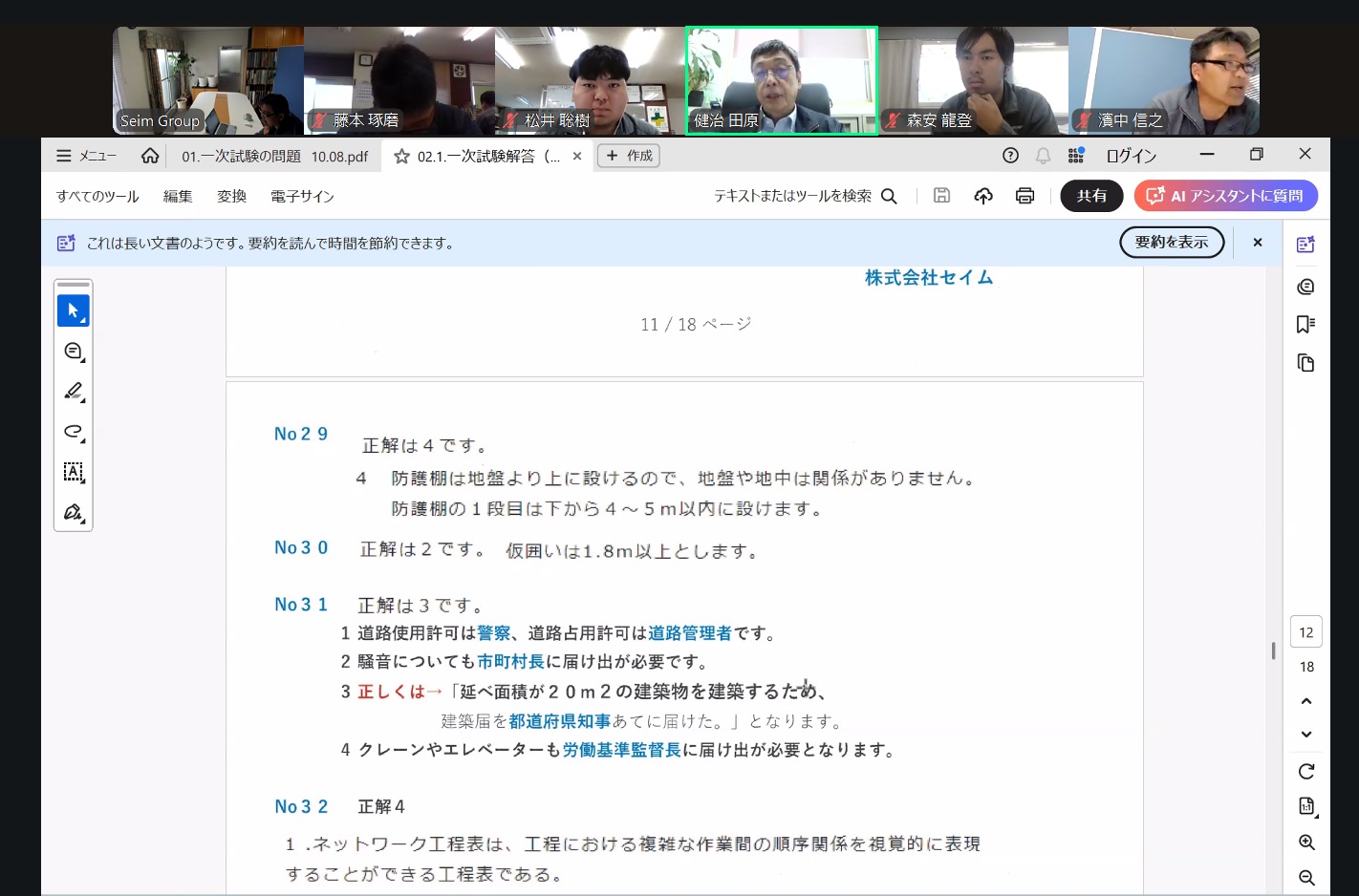The width and height of the screenshot is (1359, 896).
Task: Click the 要約を表示 button
Action: (x=1171, y=243)
